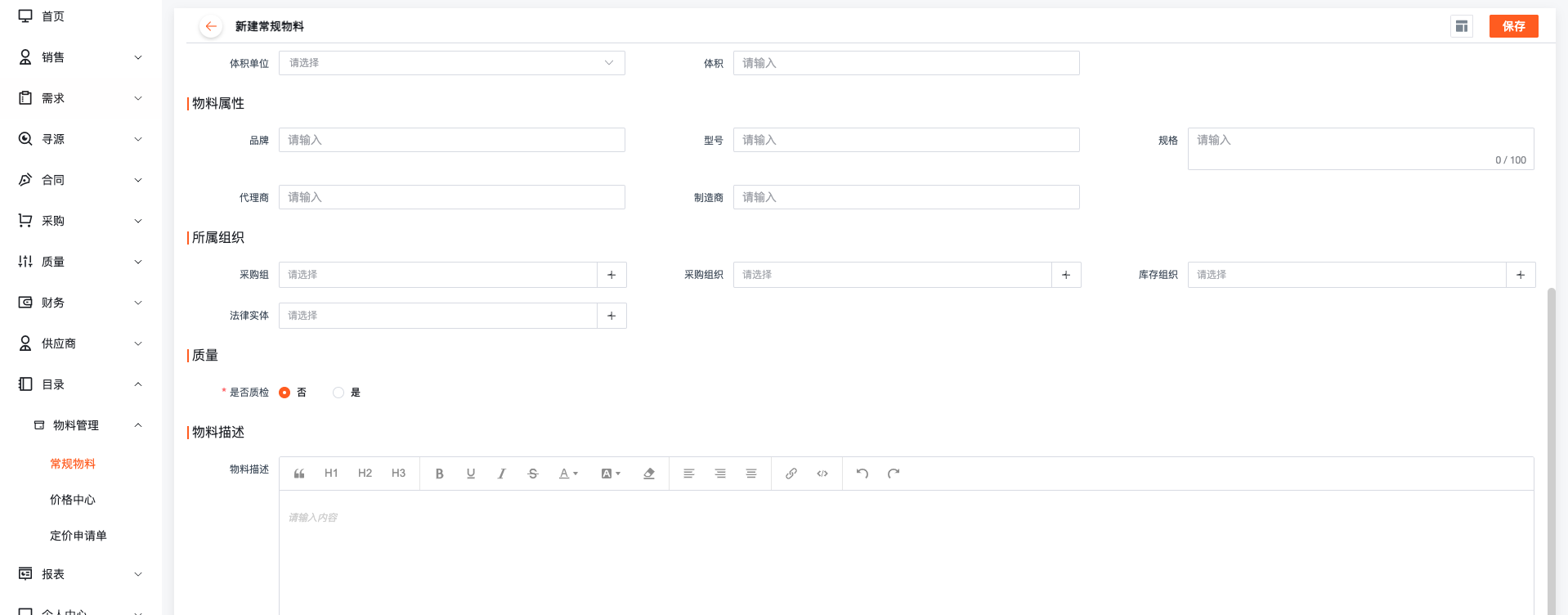Open the layout settings icon beside Save
Viewport: 1568px width, 615px height.
click(1462, 26)
